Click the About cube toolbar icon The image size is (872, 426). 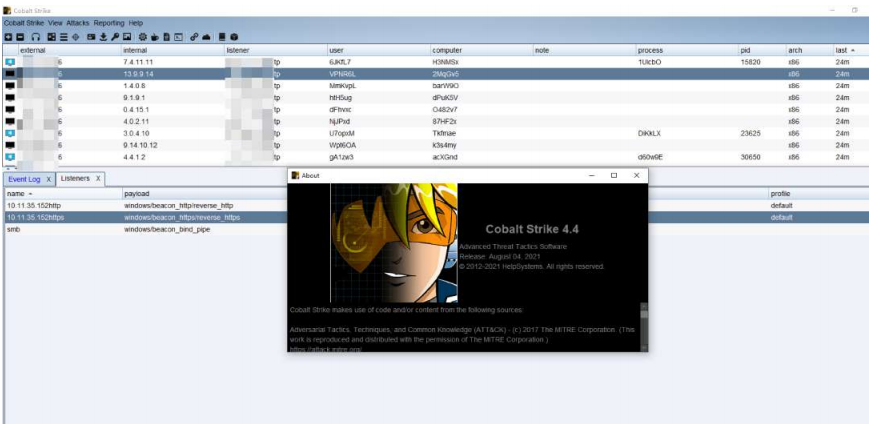point(234,37)
